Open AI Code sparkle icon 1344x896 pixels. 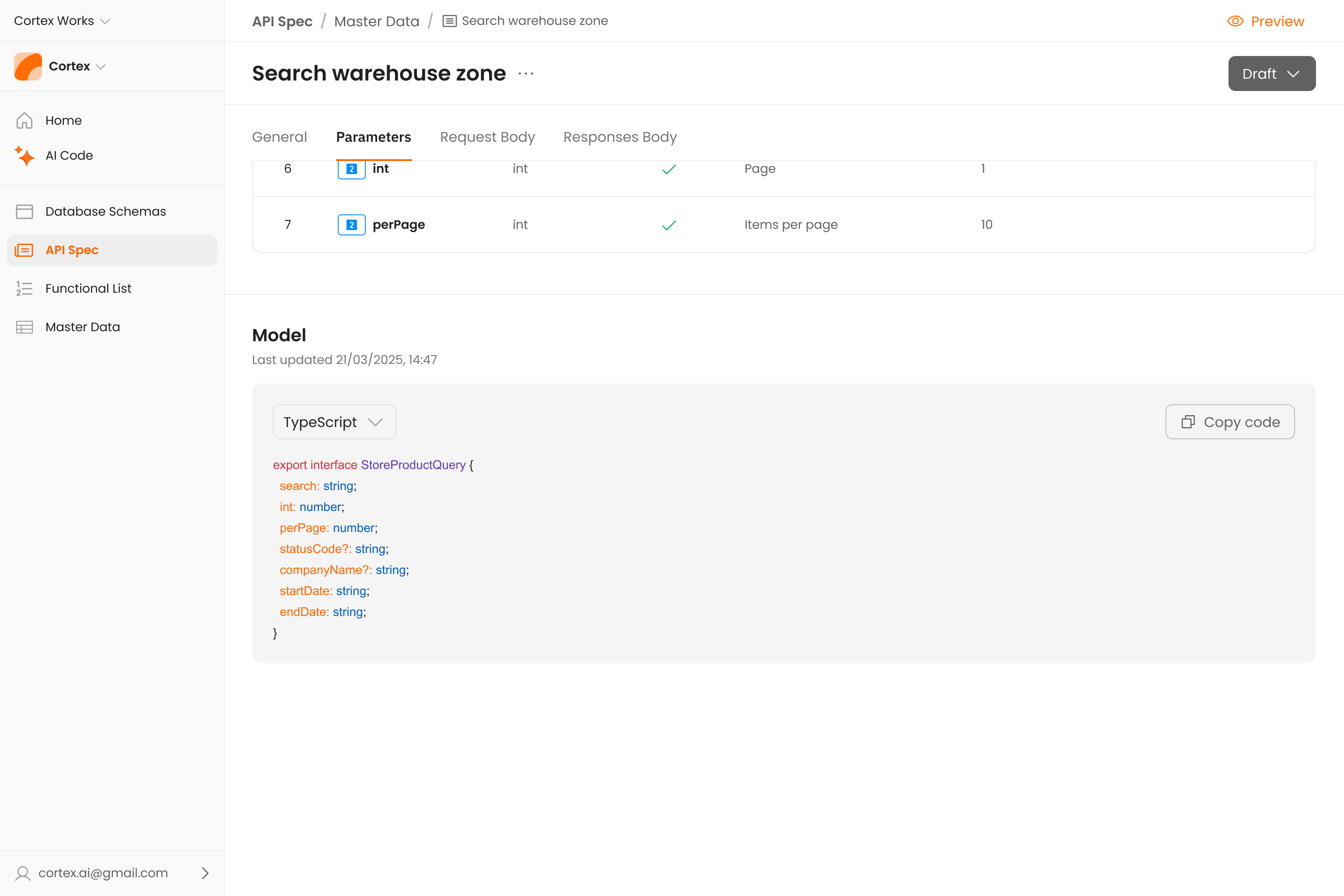[x=24, y=155]
